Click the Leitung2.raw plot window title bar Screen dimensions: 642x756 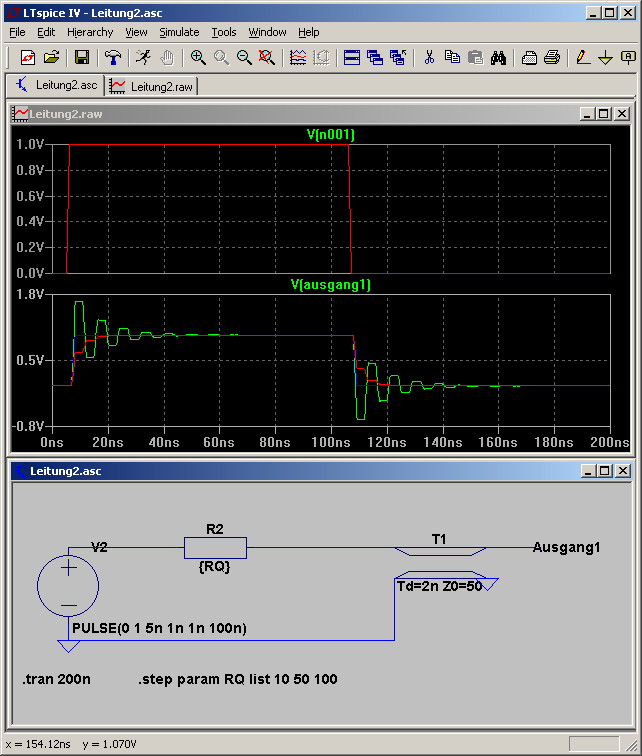[321, 114]
